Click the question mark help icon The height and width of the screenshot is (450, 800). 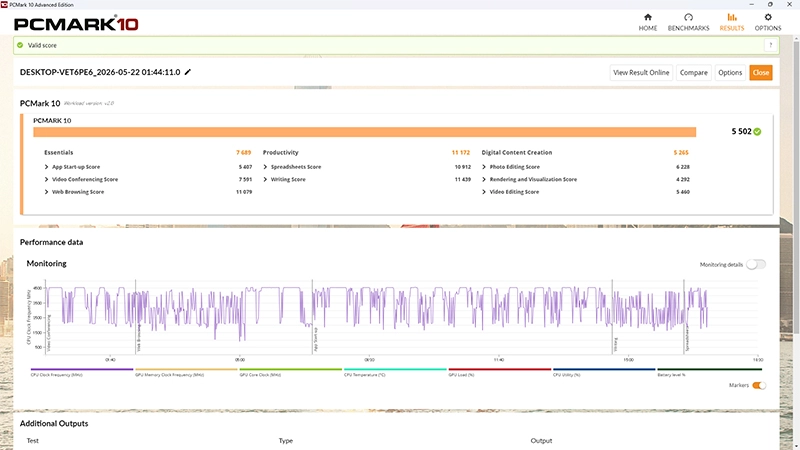770,45
